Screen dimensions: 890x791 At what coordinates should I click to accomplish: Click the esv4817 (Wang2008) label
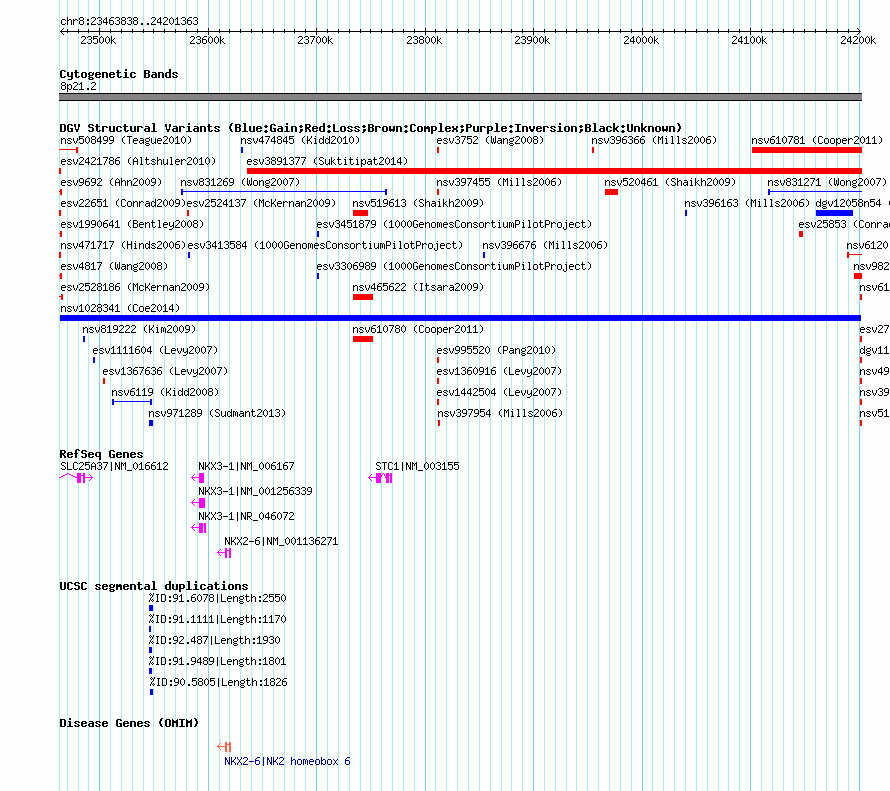click(x=114, y=266)
